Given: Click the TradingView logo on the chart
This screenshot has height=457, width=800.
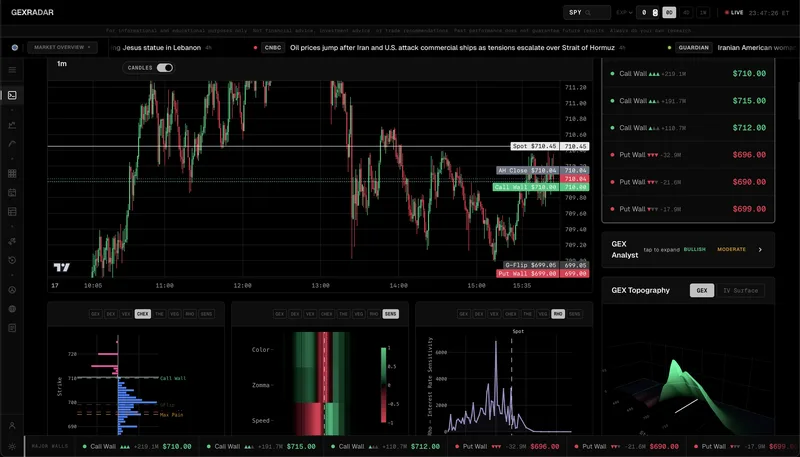Looking at the screenshot, I should tap(61, 267).
